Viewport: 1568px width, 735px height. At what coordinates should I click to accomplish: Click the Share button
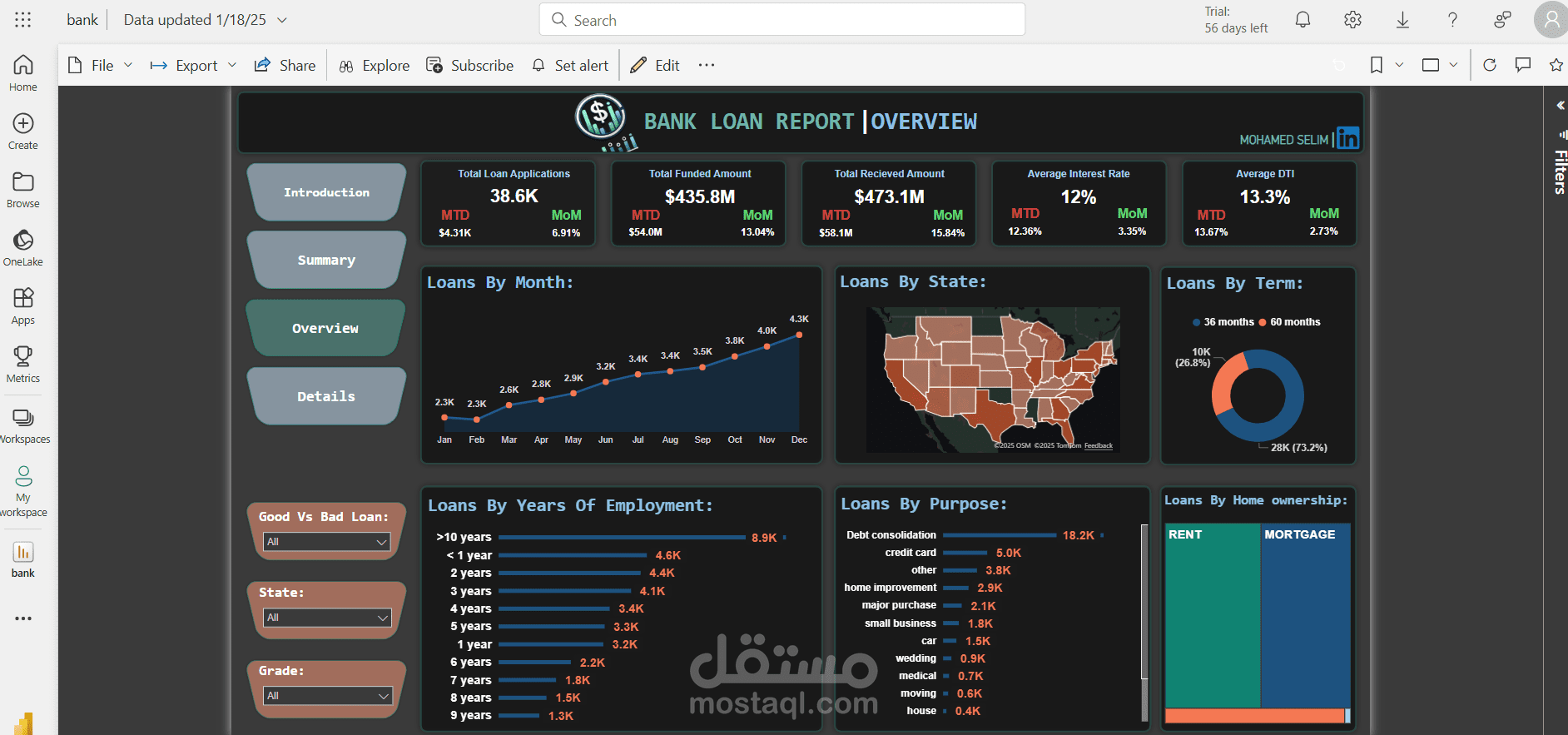tap(285, 65)
